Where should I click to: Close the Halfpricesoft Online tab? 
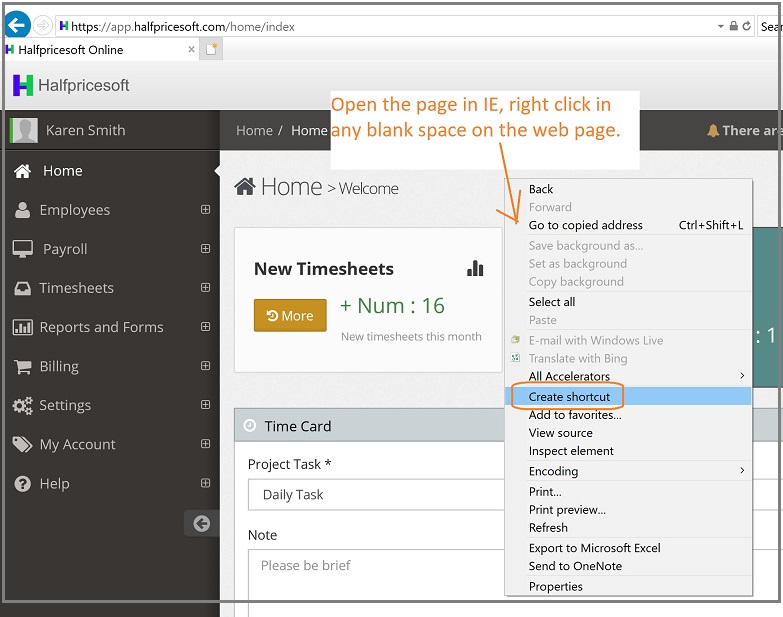coord(191,49)
